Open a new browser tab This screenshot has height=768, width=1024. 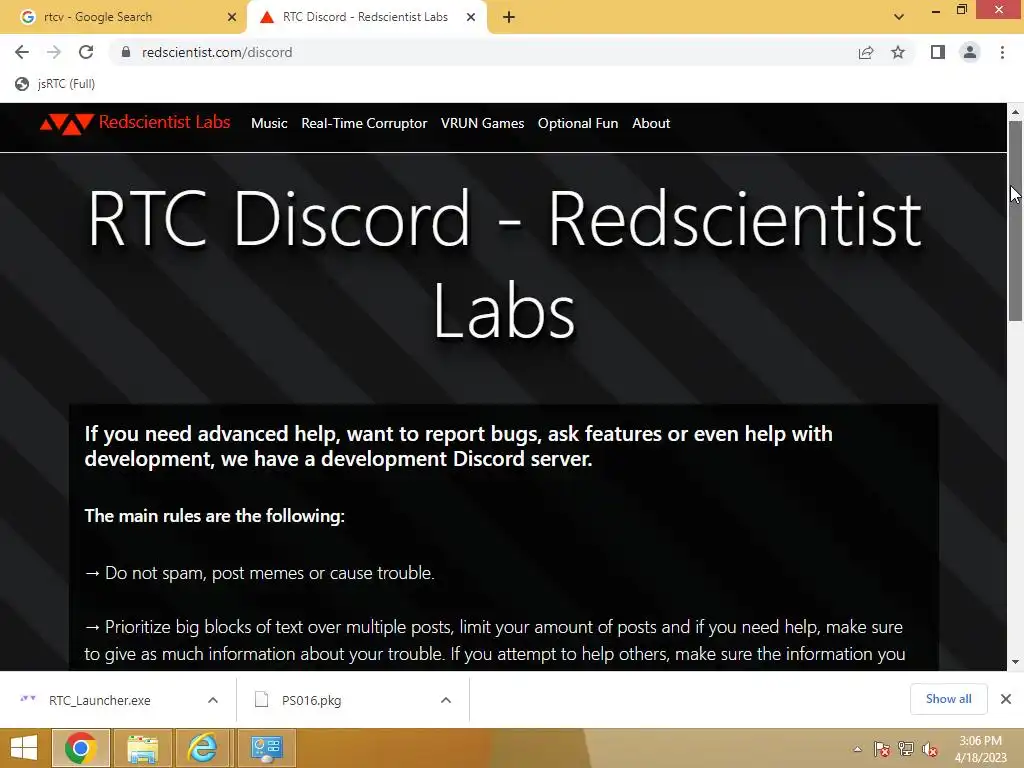pos(509,17)
